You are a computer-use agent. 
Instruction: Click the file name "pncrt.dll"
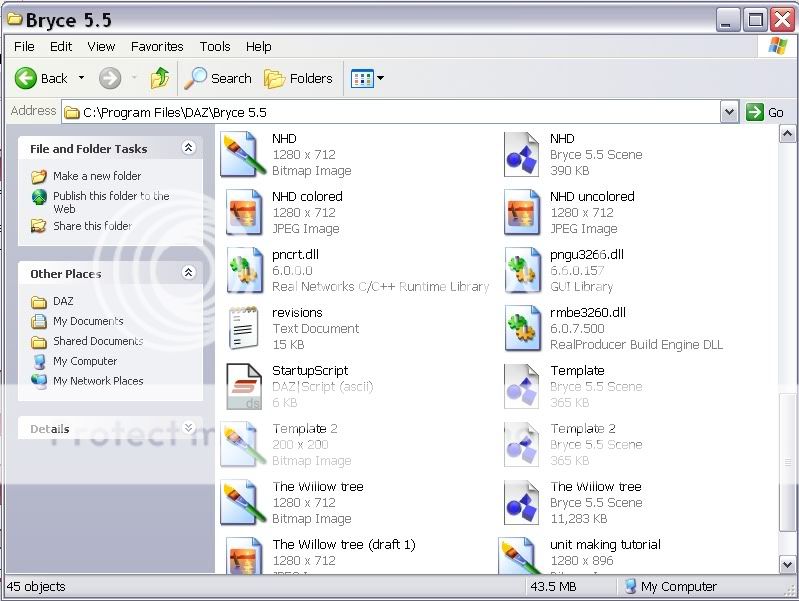pos(296,255)
